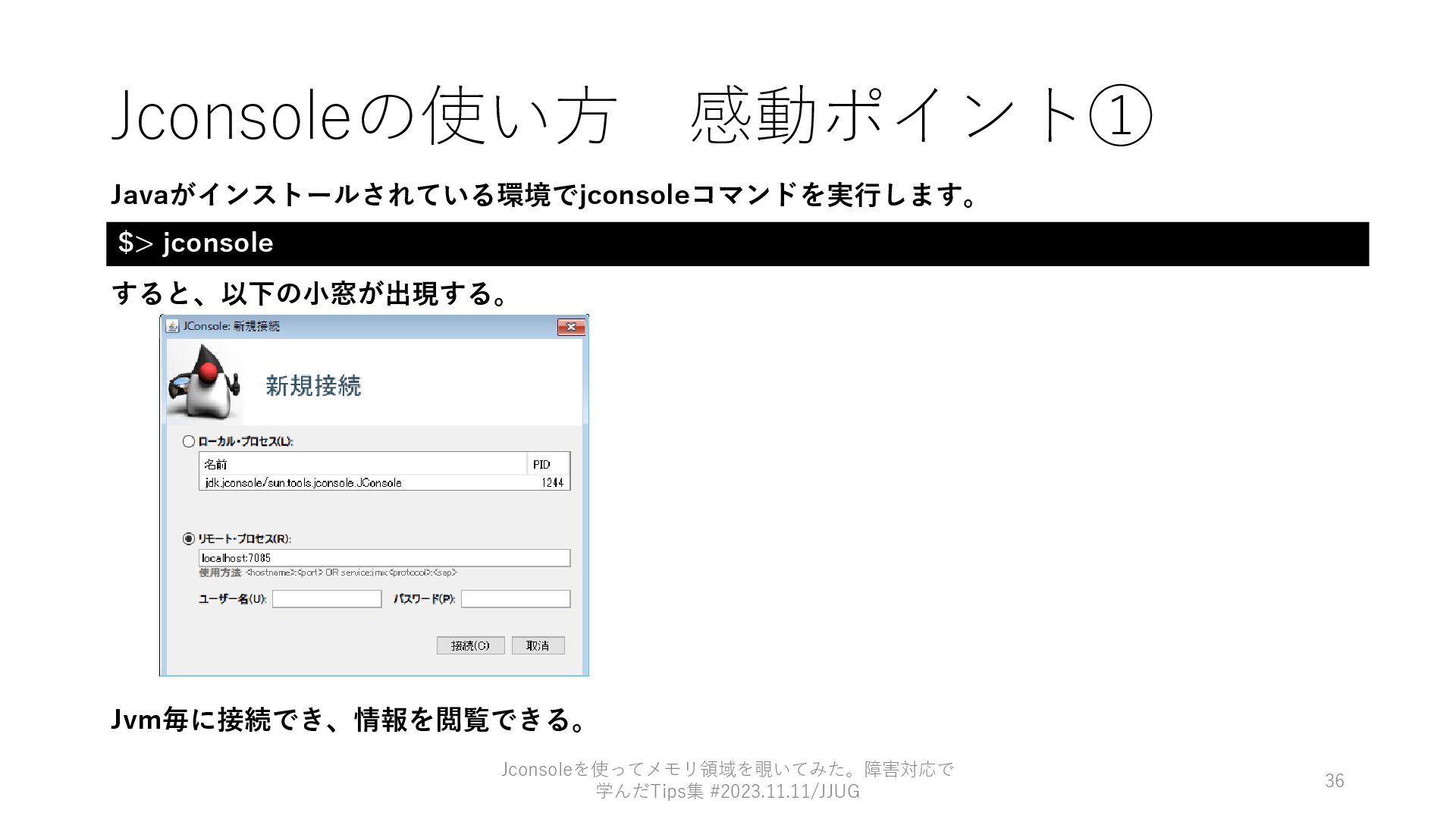Viewport: 1456px width, 819px height.
Task: Click PID value 1244 in process table
Action: [x=552, y=483]
